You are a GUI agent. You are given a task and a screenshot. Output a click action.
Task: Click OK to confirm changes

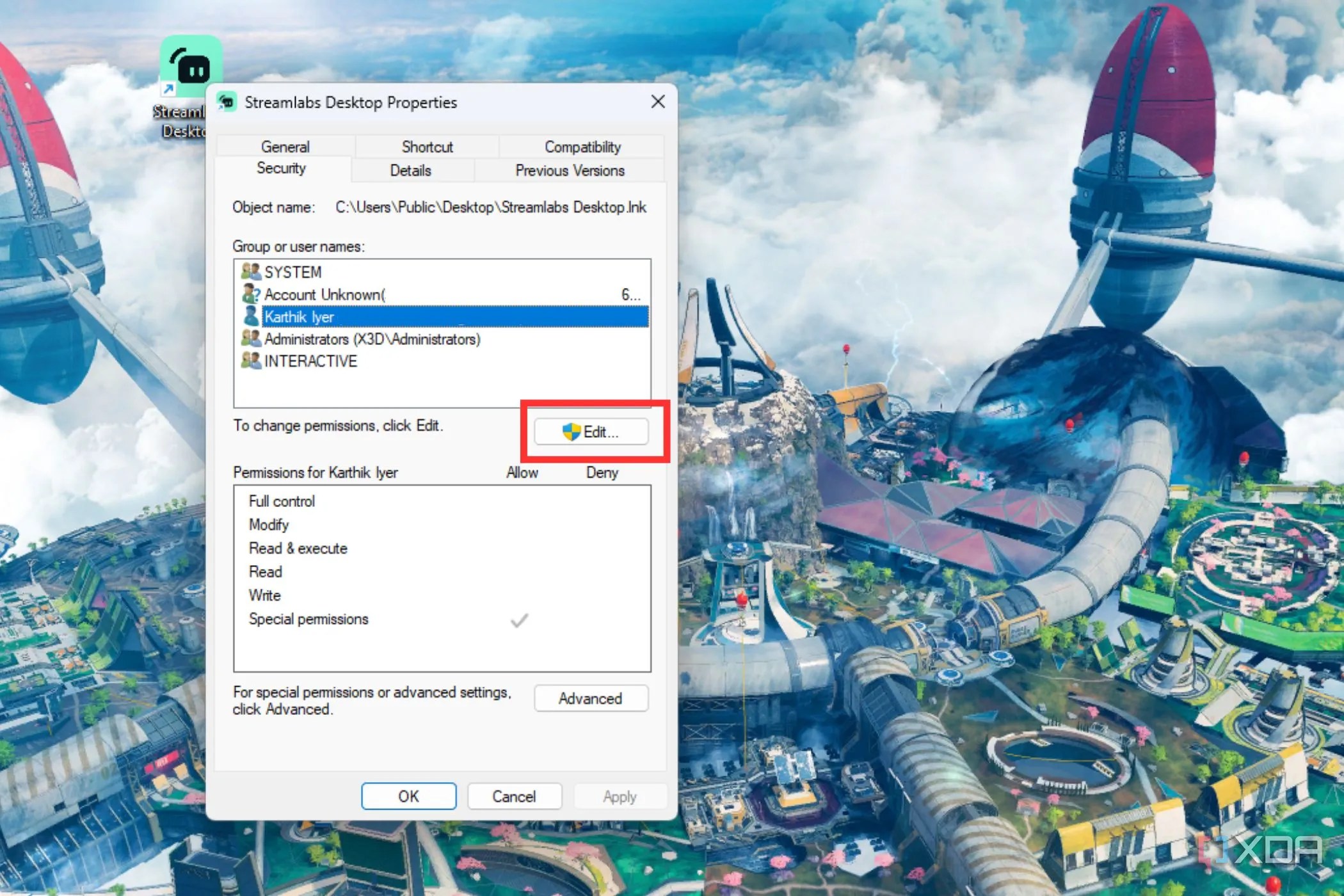(408, 796)
